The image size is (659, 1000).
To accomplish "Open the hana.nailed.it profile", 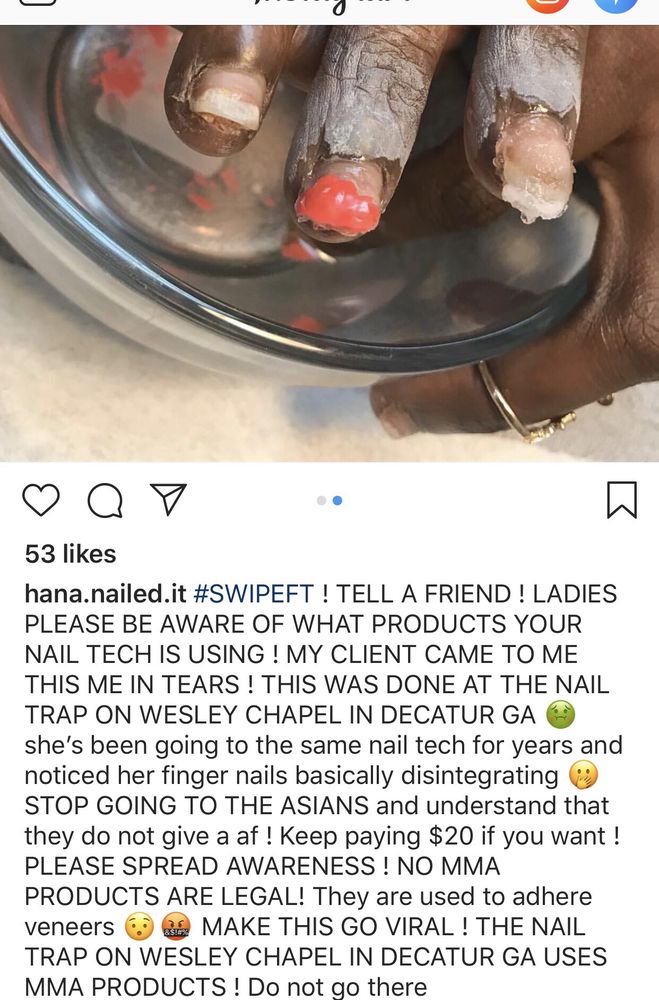I will pos(105,594).
